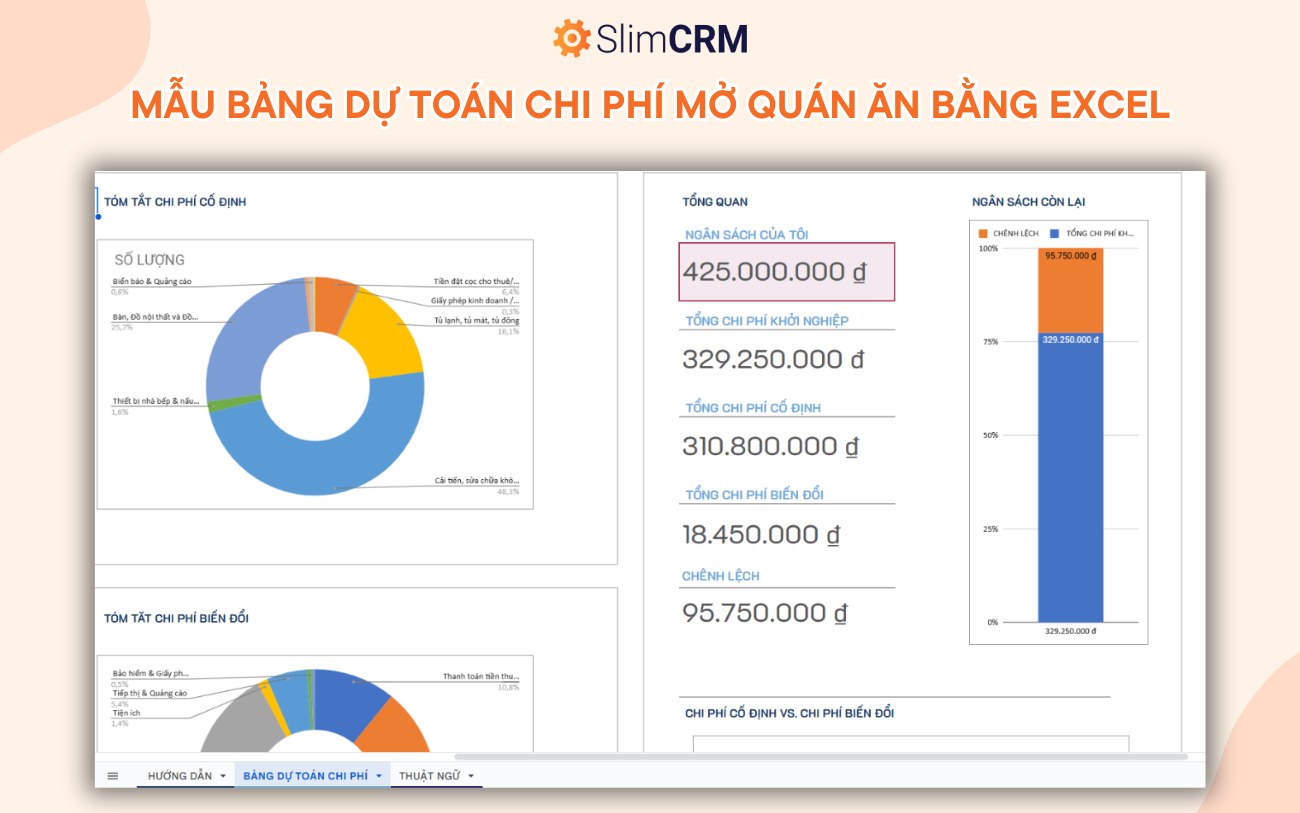The width and height of the screenshot is (1300, 813).
Task: Click the CHI PHÍ CỐ ĐỊNH VS. CHI PHÍ BIẾN ĐỔI heading
Action: coord(789,713)
